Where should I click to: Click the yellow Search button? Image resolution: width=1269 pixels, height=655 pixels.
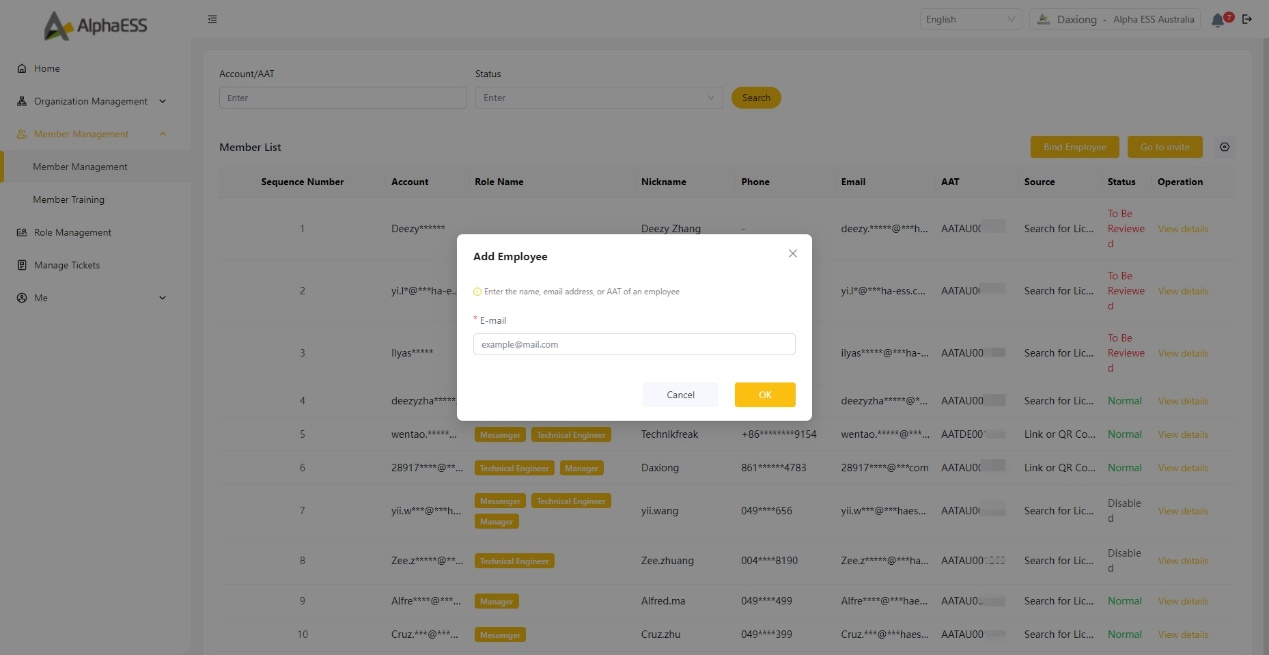pos(756,98)
